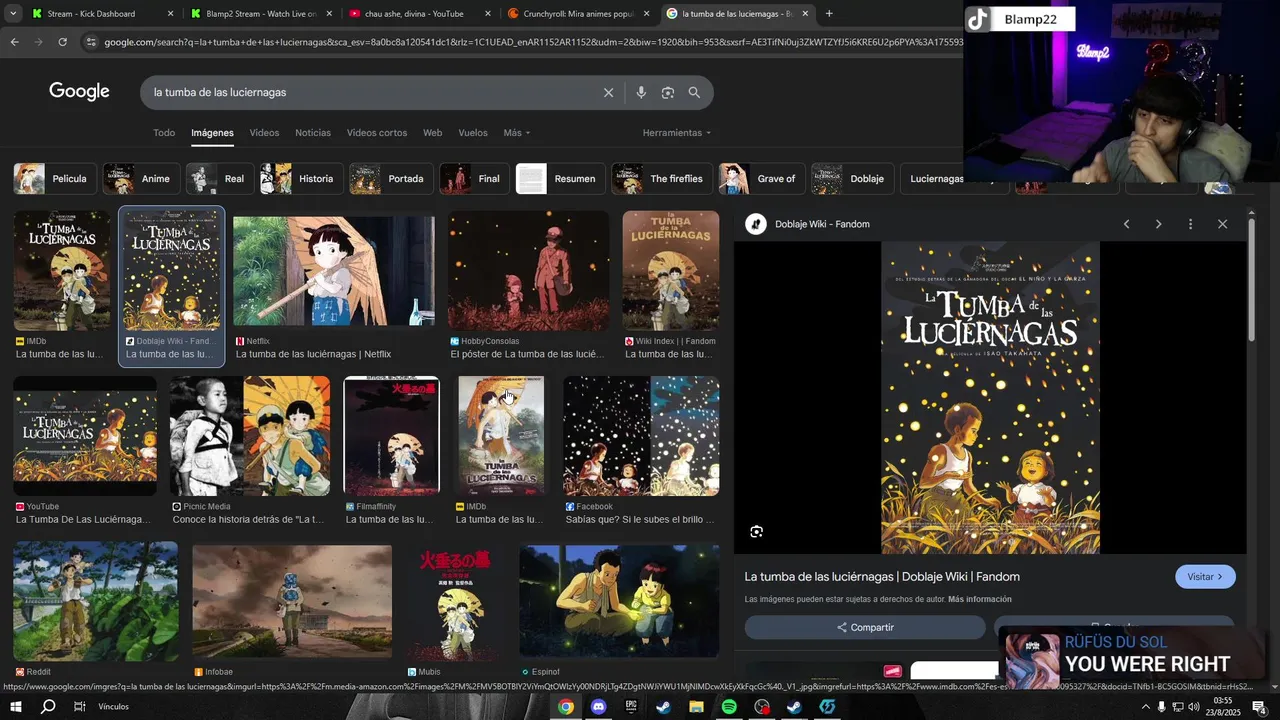Click the Compartir share button

(865, 627)
